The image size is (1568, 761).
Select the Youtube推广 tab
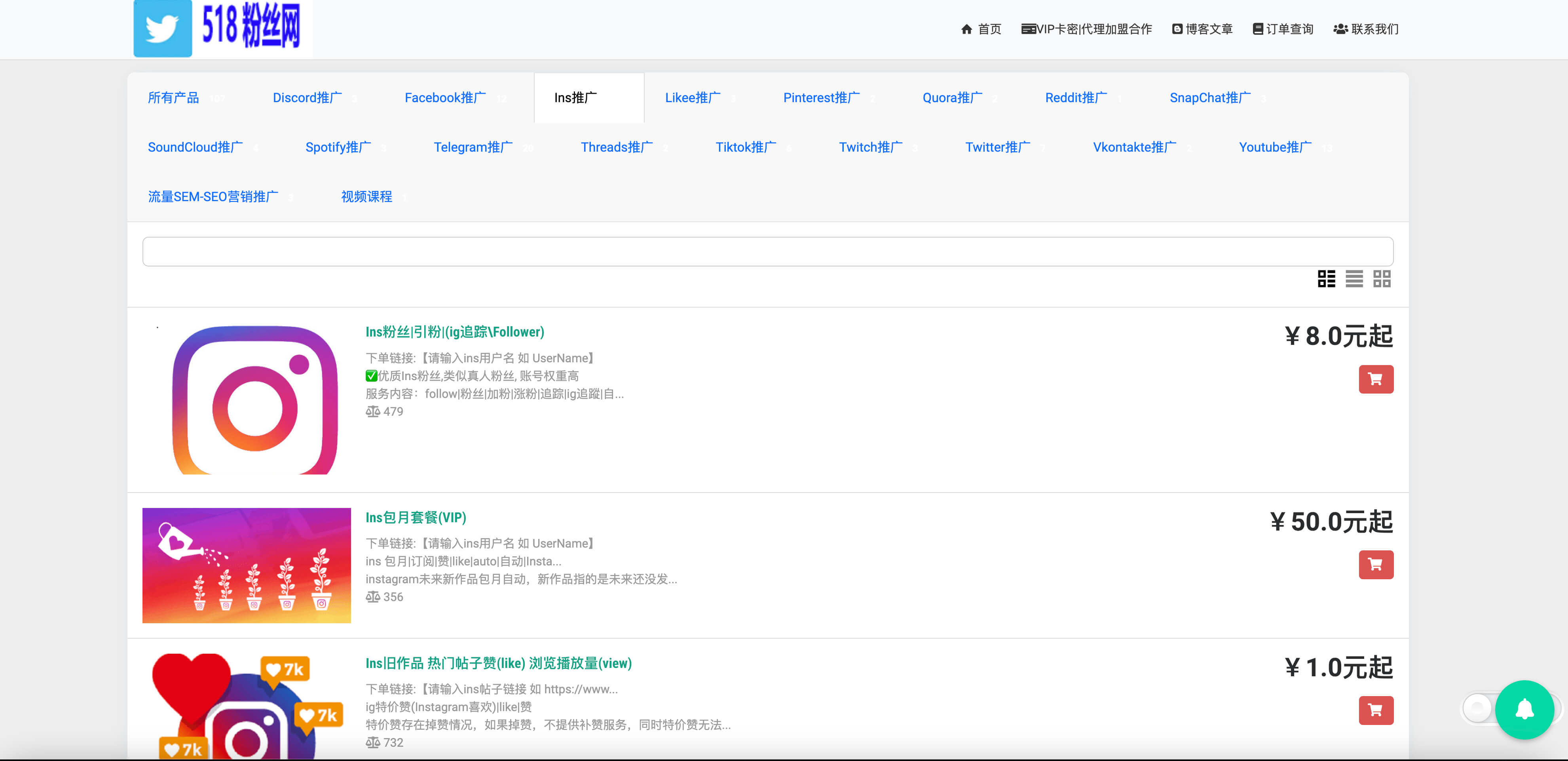(x=1285, y=147)
